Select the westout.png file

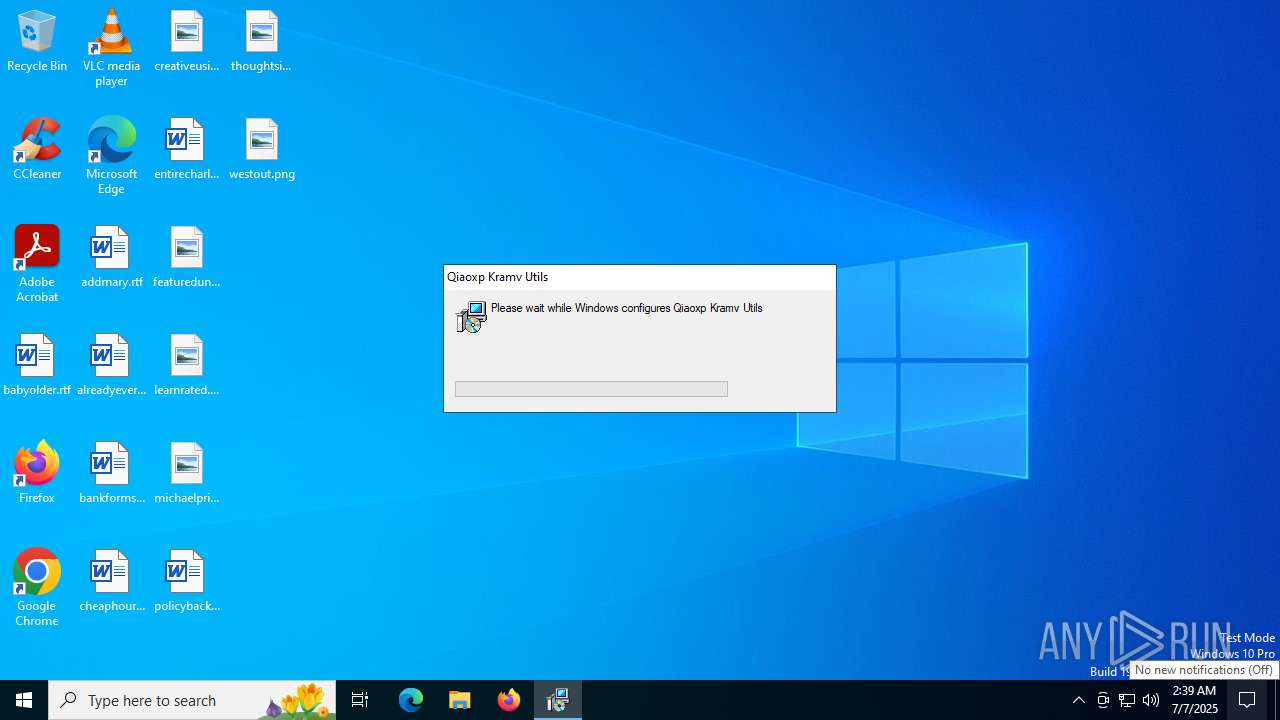click(x=261, y=150)
